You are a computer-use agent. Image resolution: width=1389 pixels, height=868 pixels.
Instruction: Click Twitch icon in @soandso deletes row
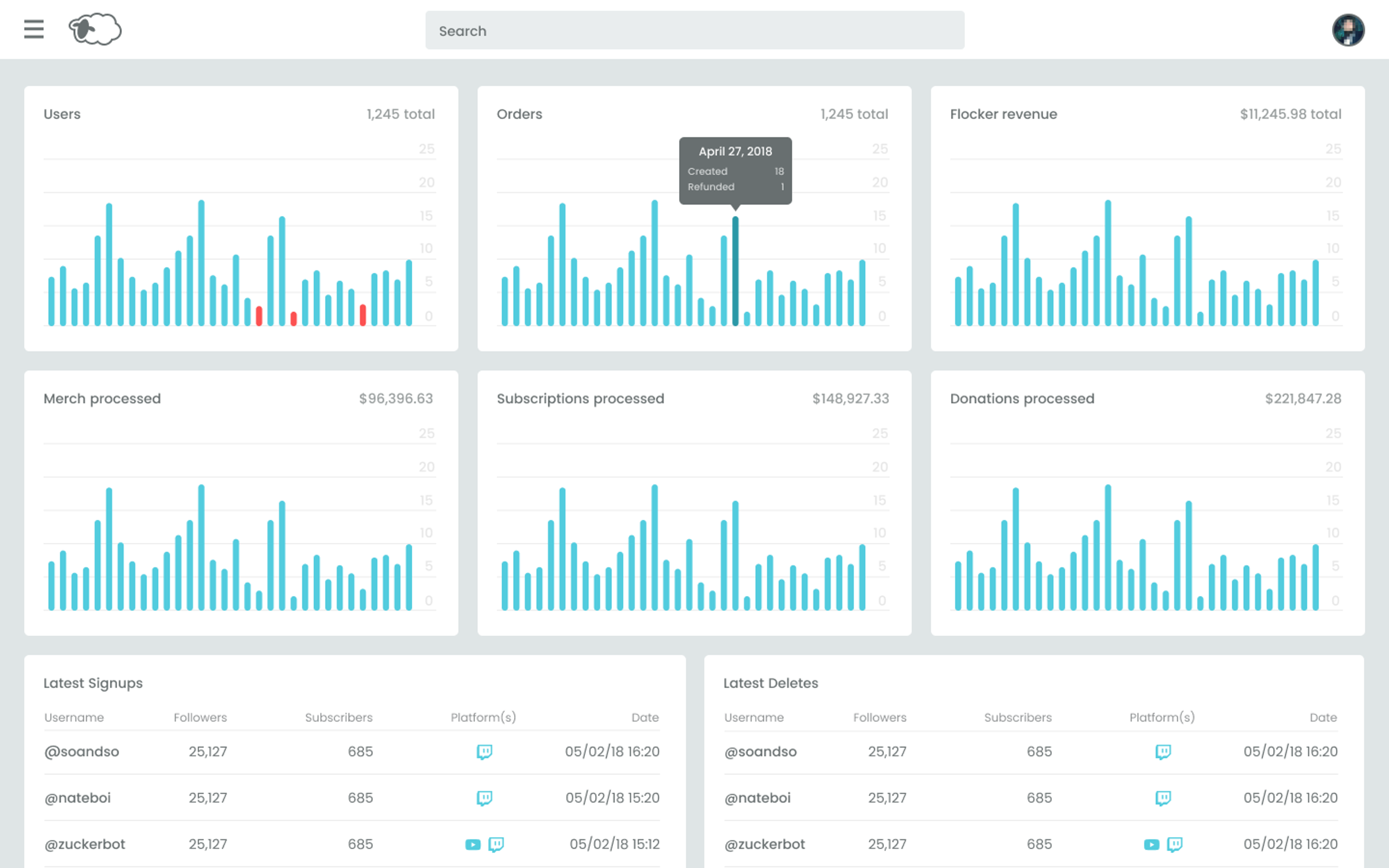click(x=1163, y=752)
